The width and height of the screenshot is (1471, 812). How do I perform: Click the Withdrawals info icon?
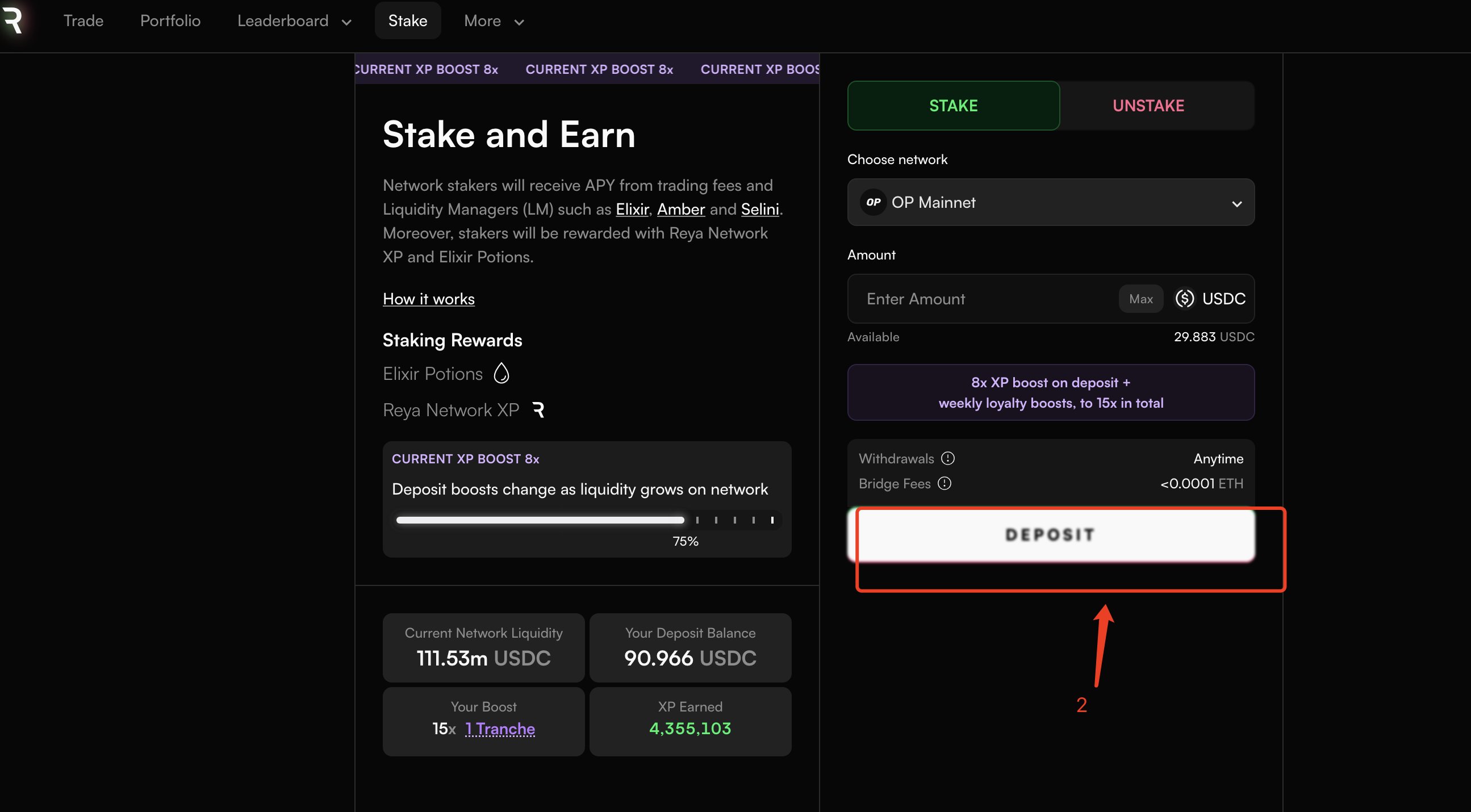[x=948, y=459]
